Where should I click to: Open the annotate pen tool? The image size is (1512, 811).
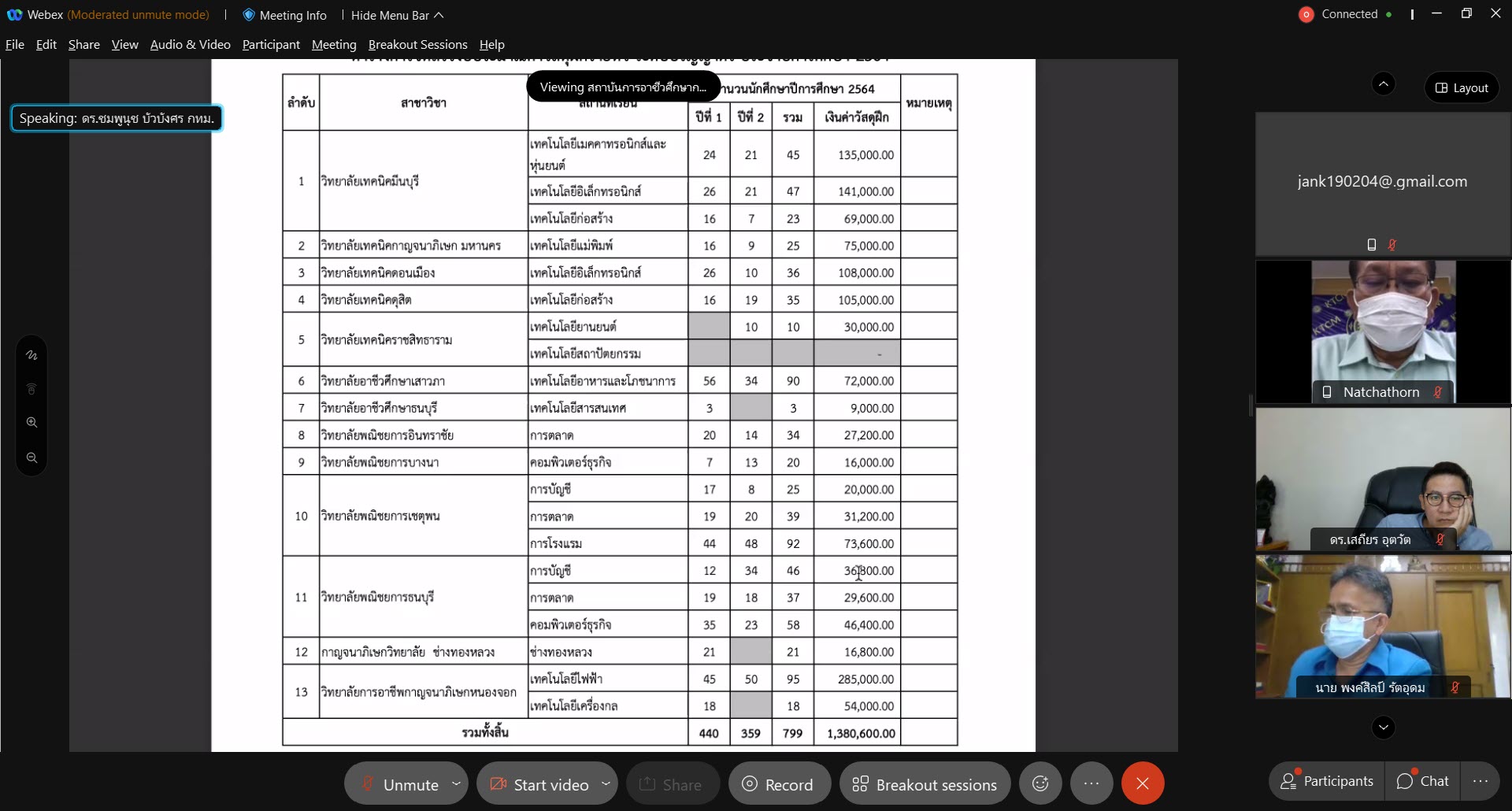31,355
